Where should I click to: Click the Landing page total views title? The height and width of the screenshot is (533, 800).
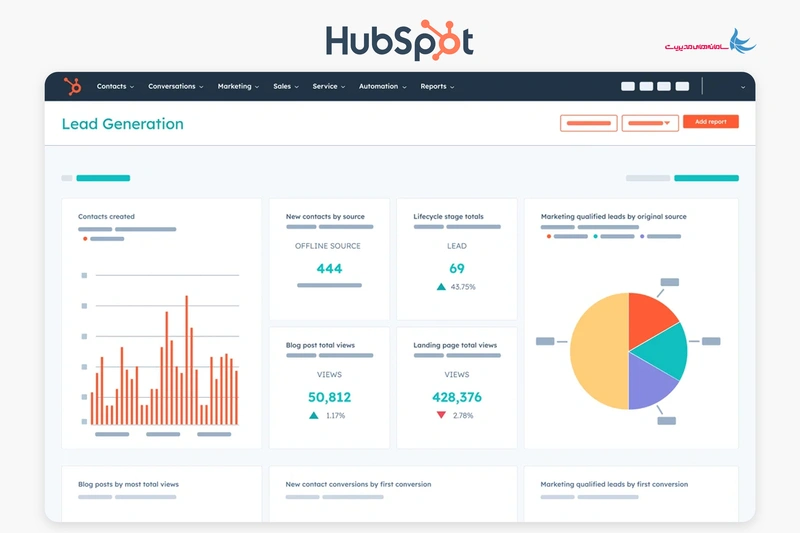point(455,345)
